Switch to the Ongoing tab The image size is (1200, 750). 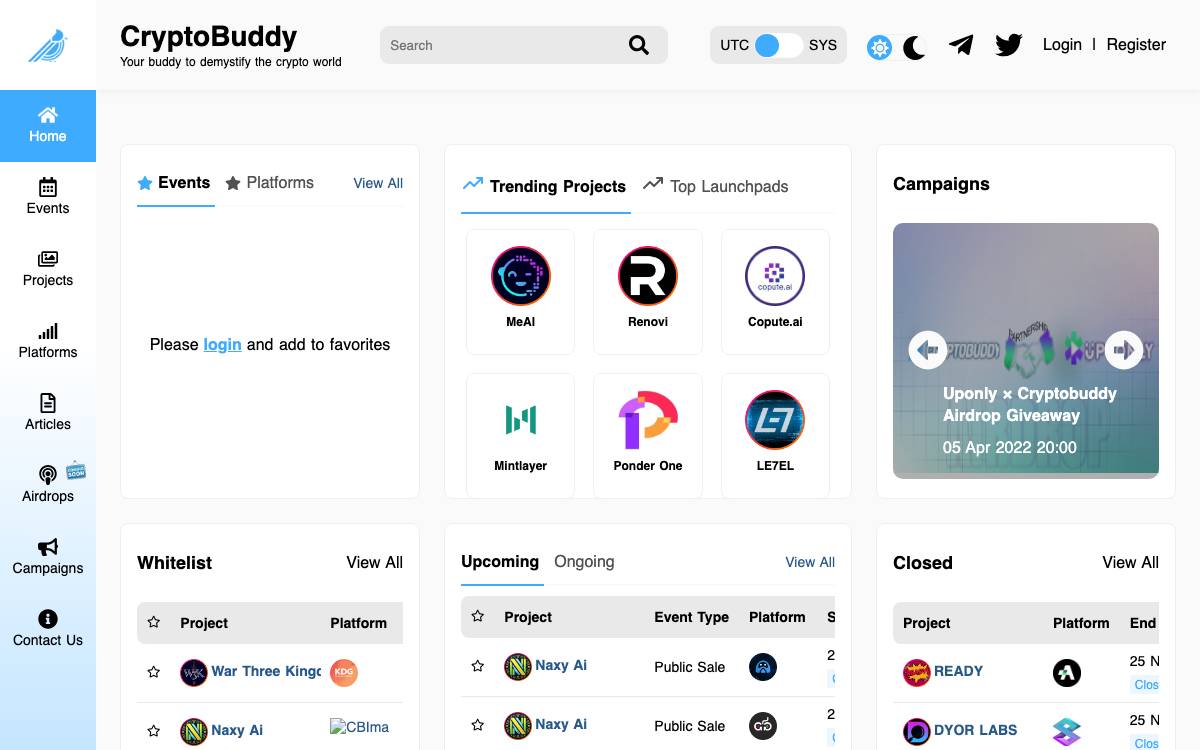[584, 562]
